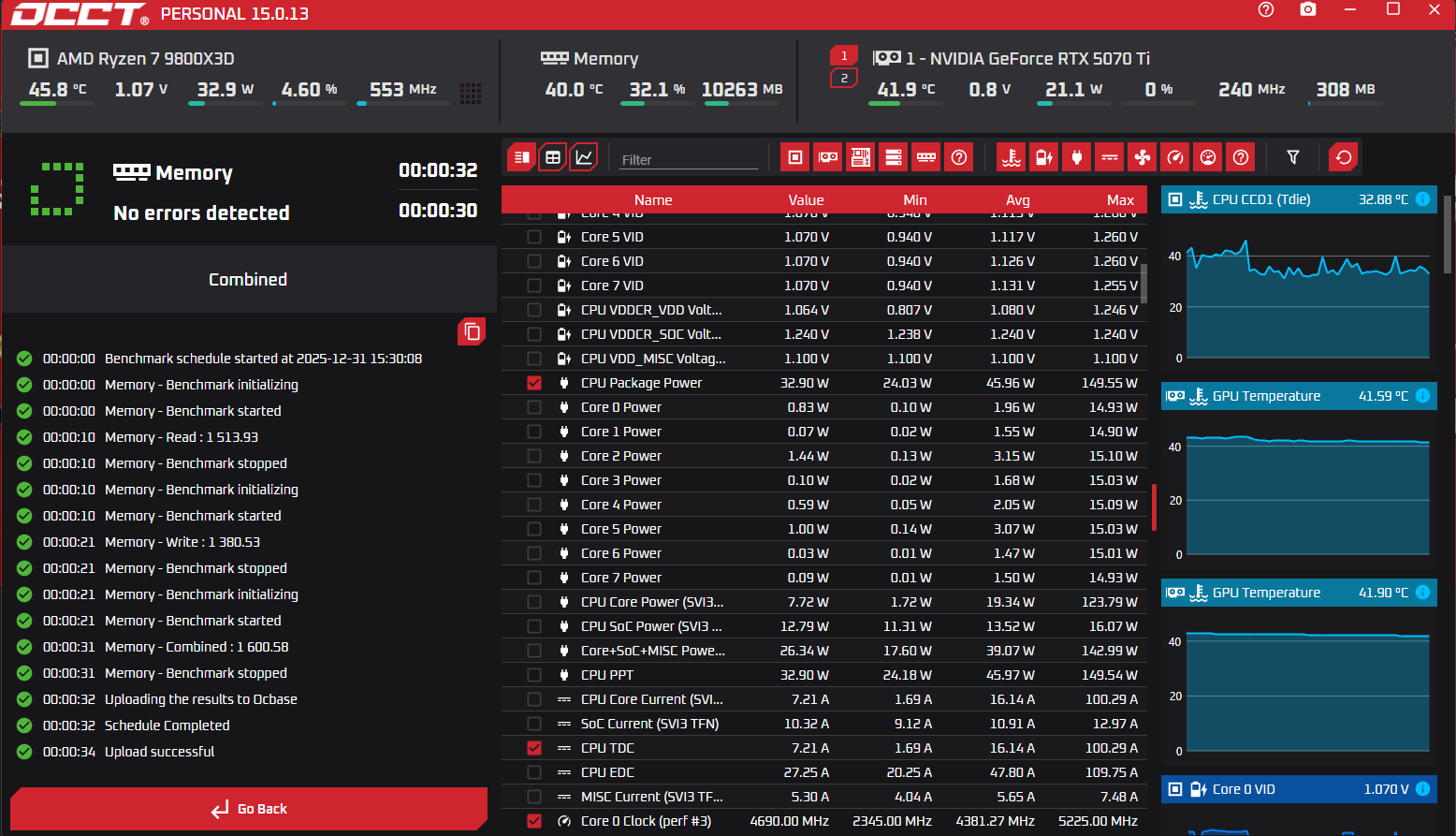
Task: Switch to the table-only sensor view
Action: coord(553,157)
